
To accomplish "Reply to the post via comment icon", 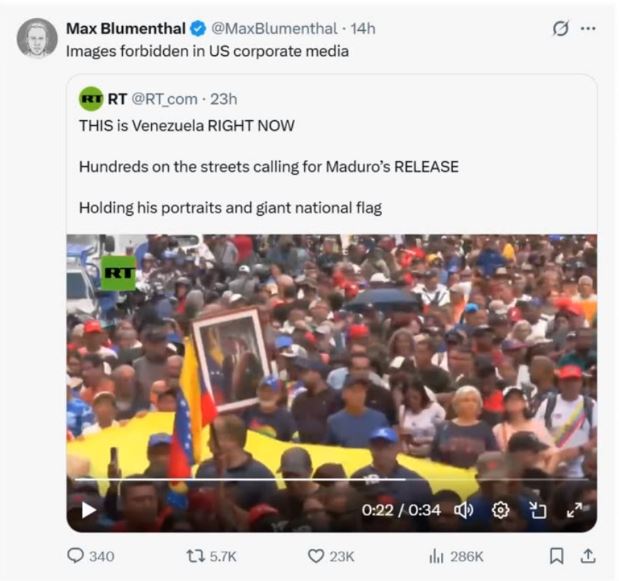I will (75, 556).
